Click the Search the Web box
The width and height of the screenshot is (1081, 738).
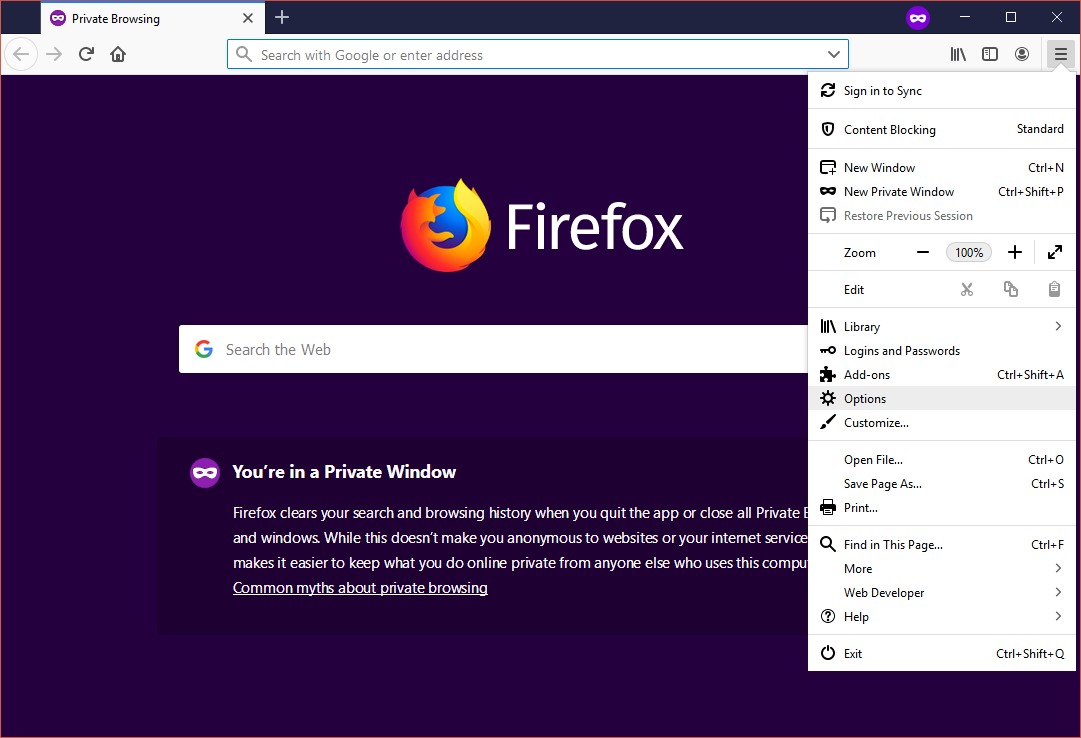click(493, 350)
